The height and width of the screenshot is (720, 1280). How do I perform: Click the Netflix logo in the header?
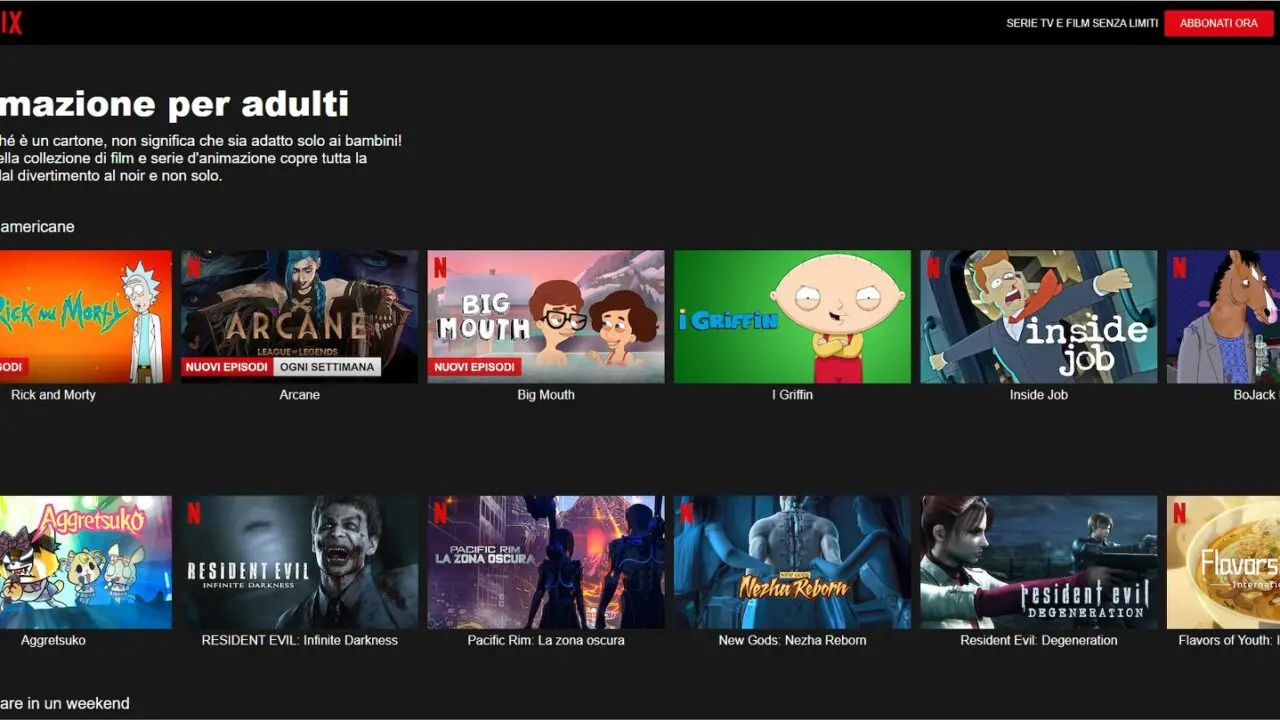point(10,23)
